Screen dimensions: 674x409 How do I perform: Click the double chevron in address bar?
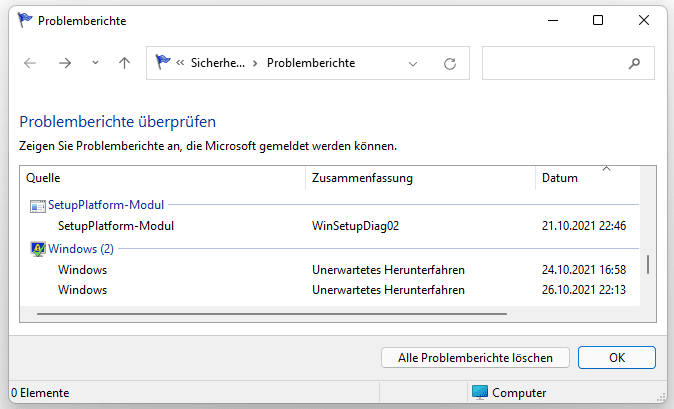point(180,63)
